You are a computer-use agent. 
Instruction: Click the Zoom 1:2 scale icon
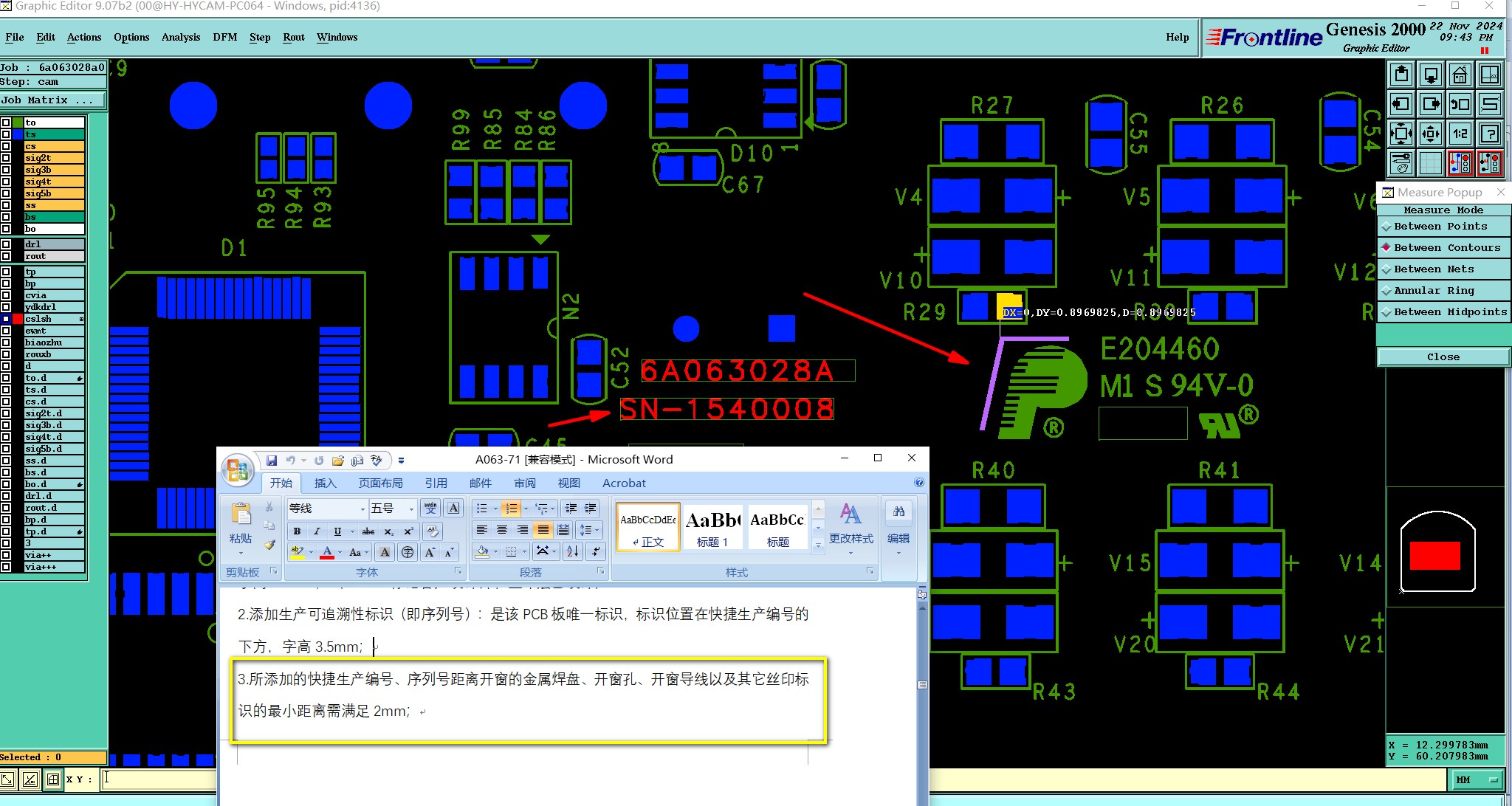[x=1460, y=134]
